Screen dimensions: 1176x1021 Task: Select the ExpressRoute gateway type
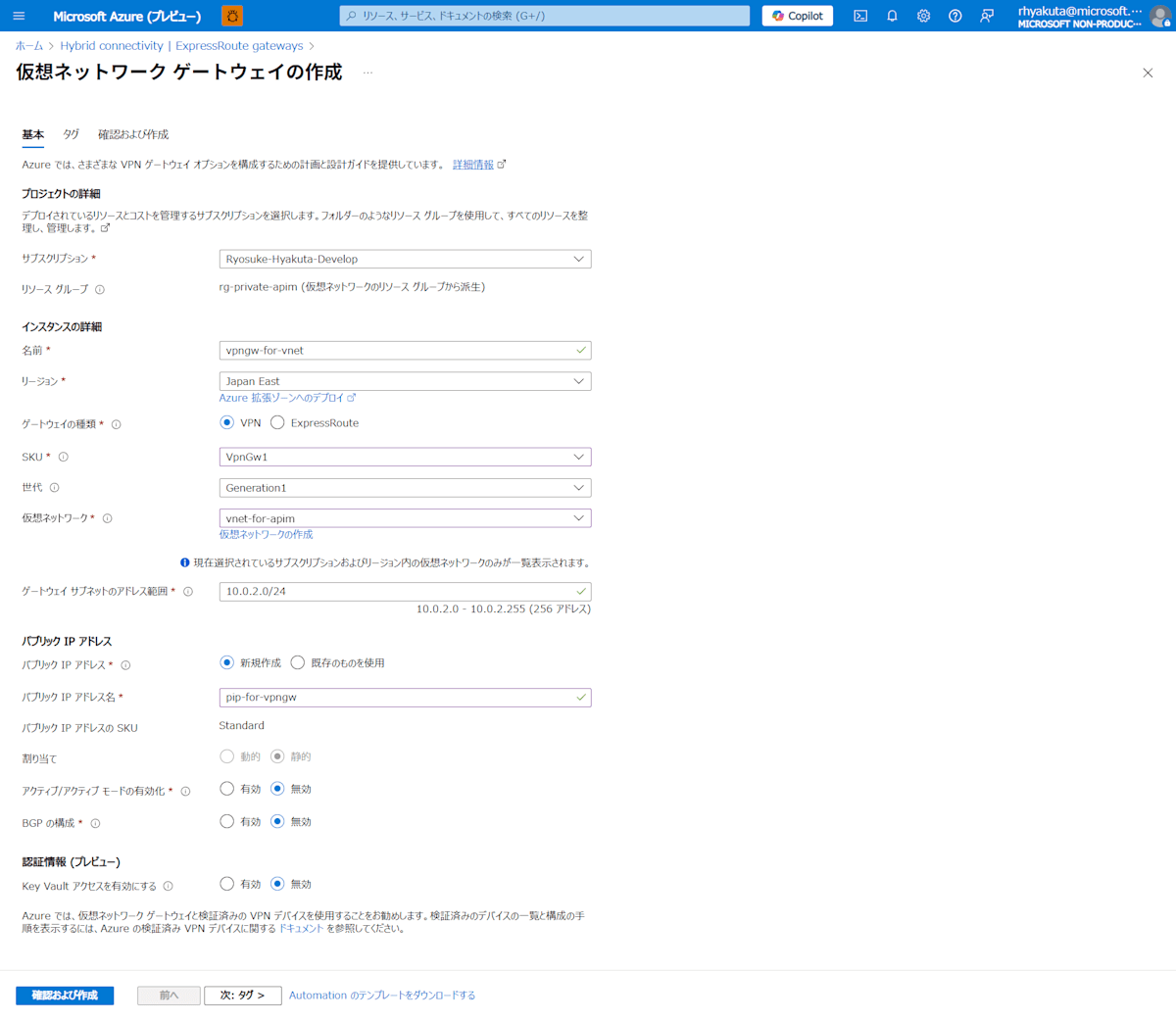(277, 422)
